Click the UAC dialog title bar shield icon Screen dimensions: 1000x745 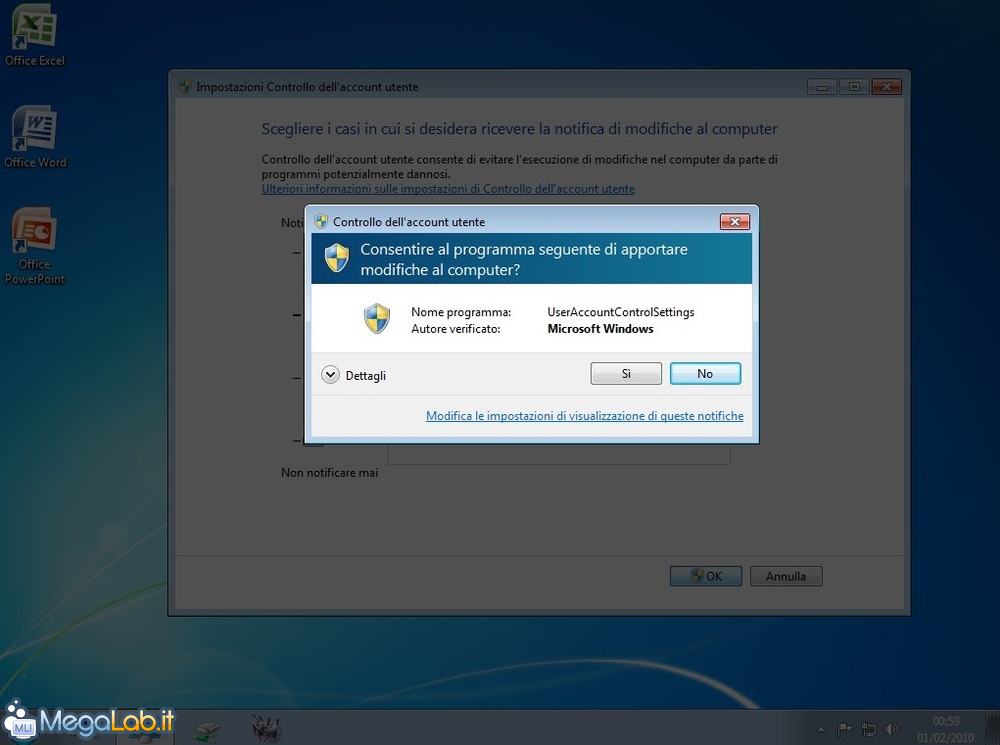pyautogui.click(x=321, y=221)
